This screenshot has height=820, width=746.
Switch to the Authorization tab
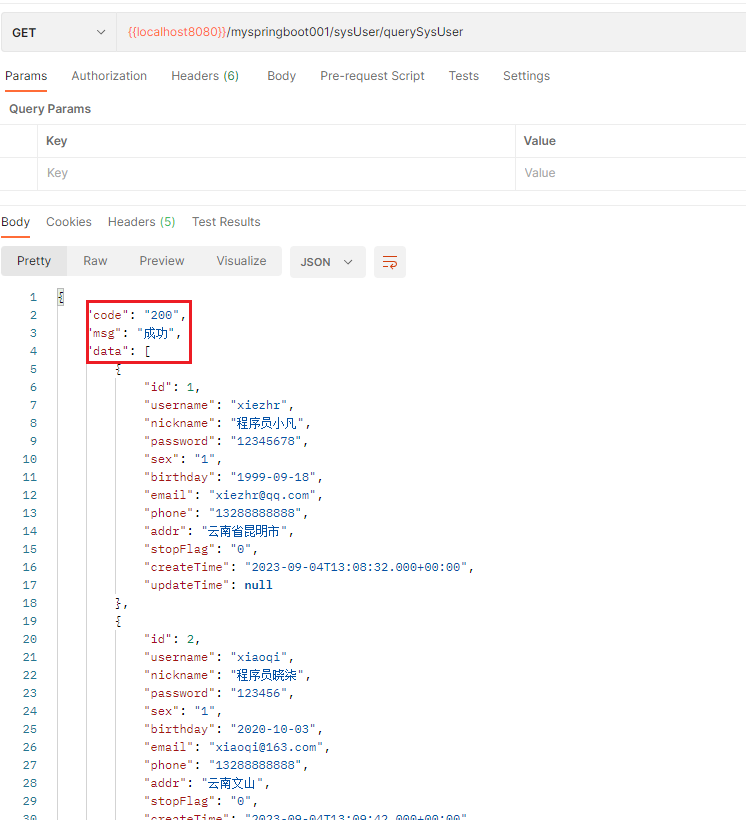109,76
